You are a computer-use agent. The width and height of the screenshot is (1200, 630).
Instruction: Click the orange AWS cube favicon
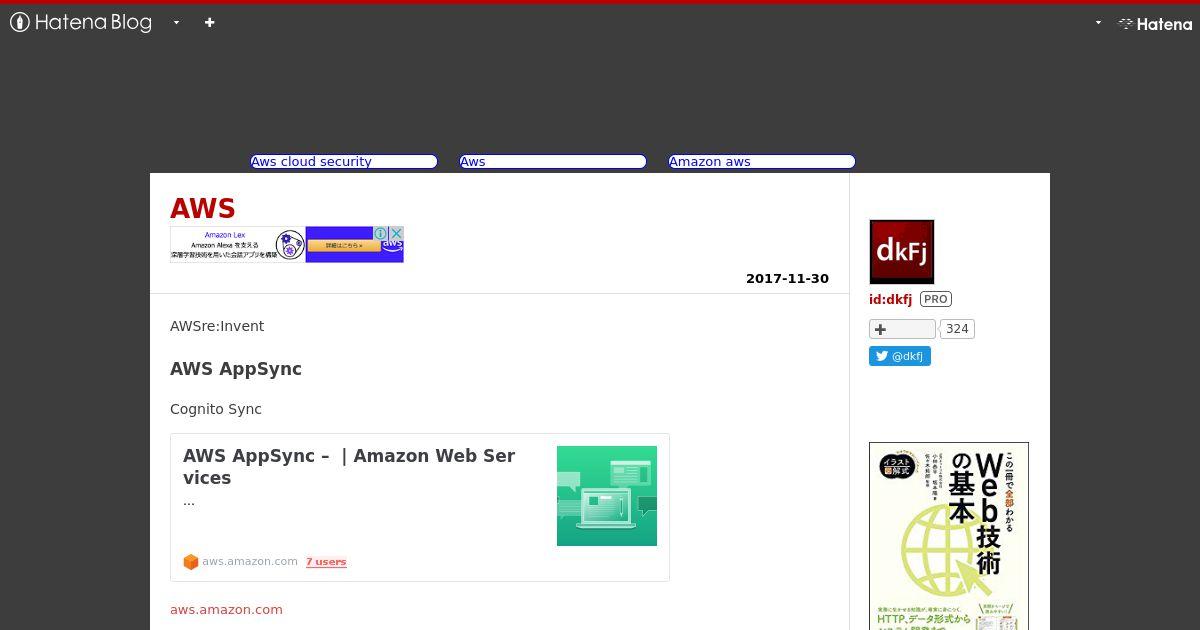coord(191,562)
